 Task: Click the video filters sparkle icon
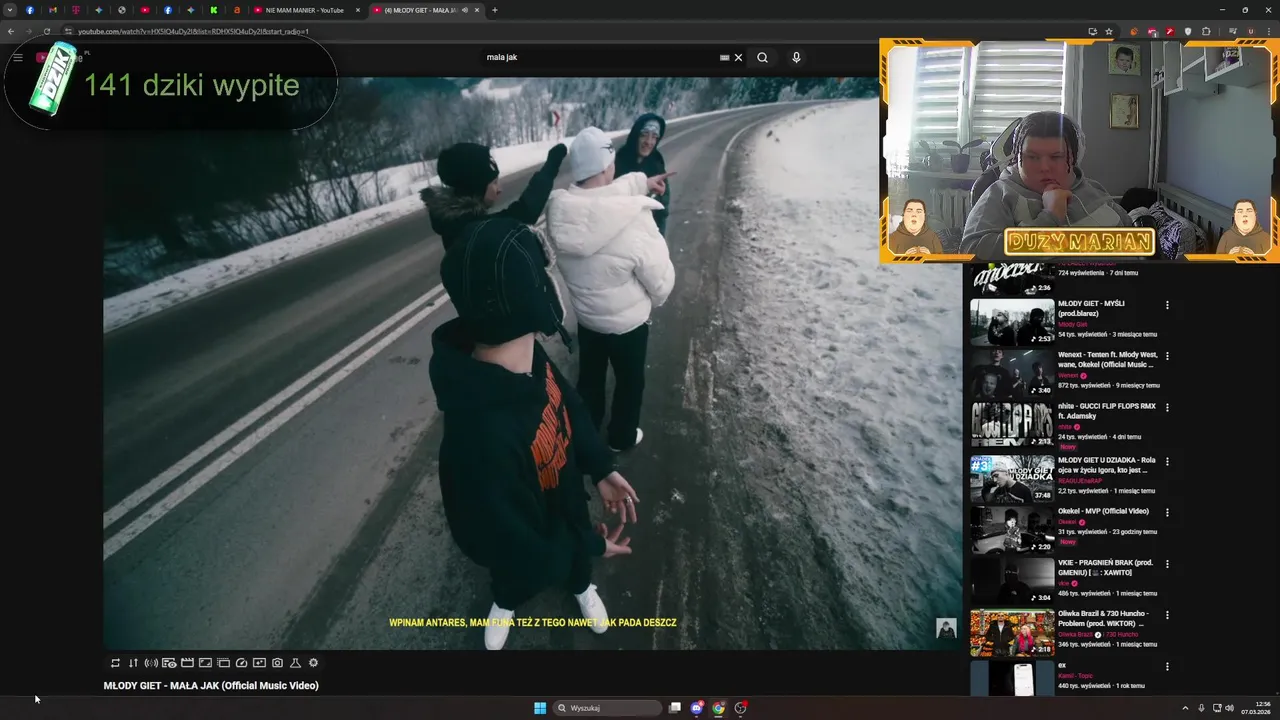click(x=259, y=663)
